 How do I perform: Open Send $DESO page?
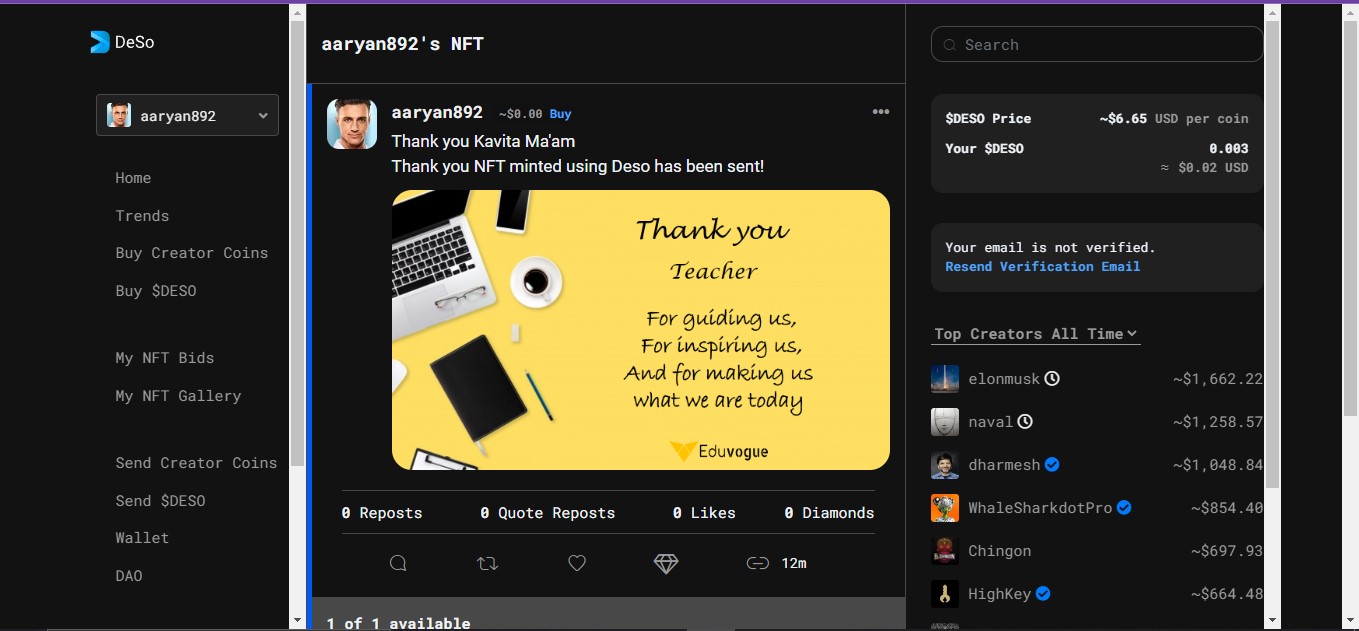point(160,501)
